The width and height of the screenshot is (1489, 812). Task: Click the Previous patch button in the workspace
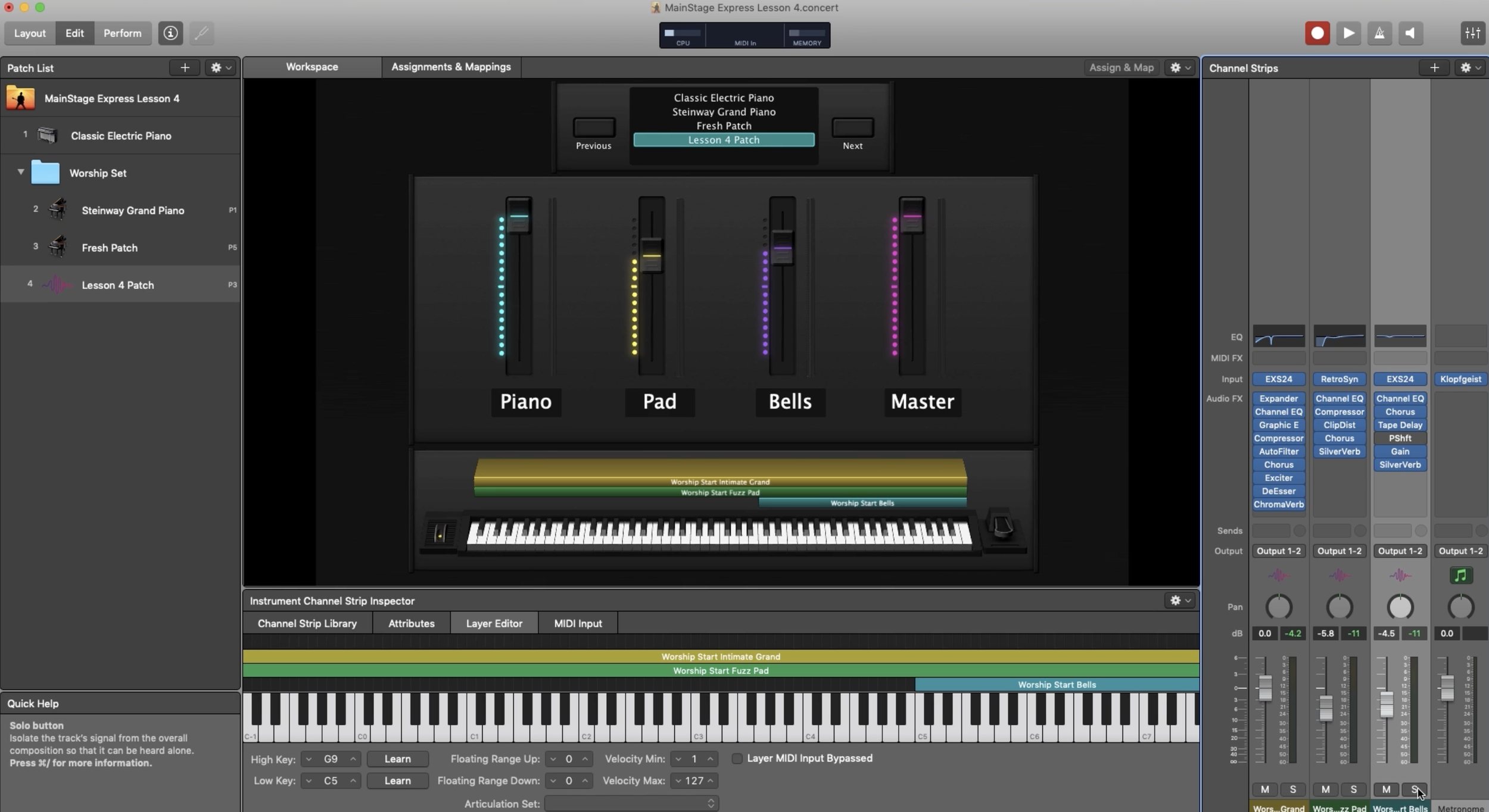pos(594,127)
